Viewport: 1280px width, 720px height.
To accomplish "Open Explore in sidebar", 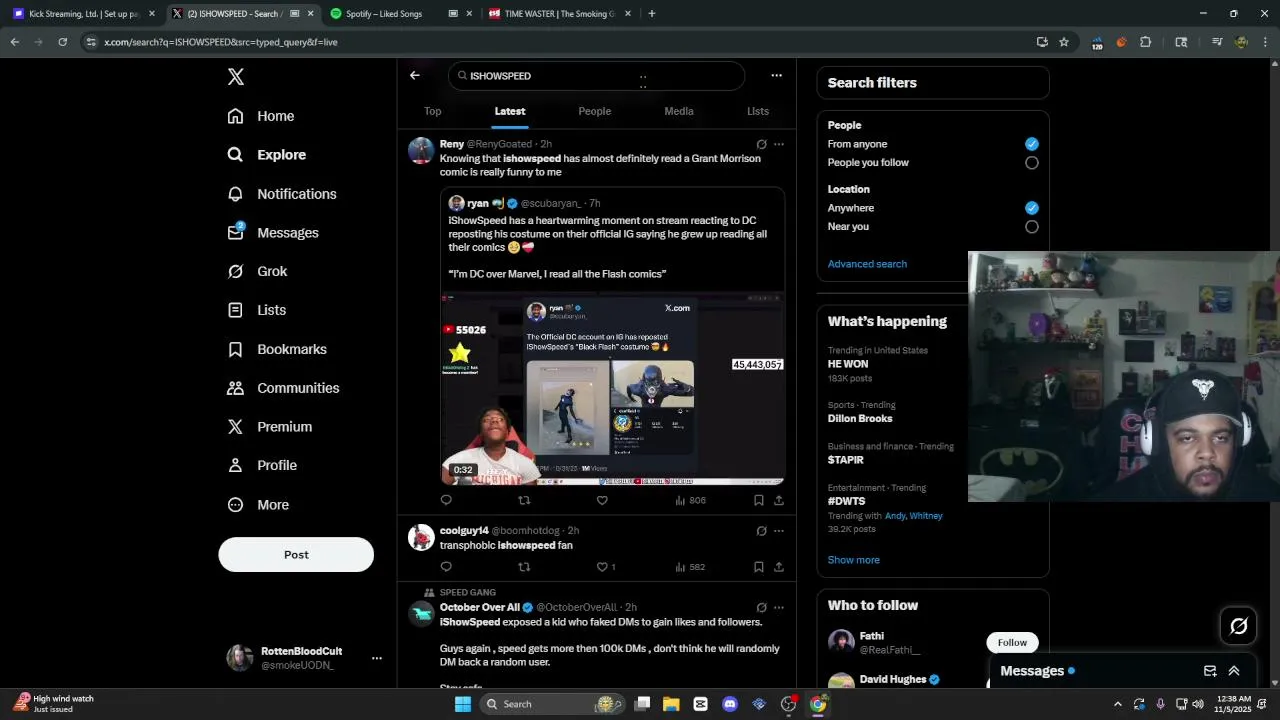I will tap(267, 155).
